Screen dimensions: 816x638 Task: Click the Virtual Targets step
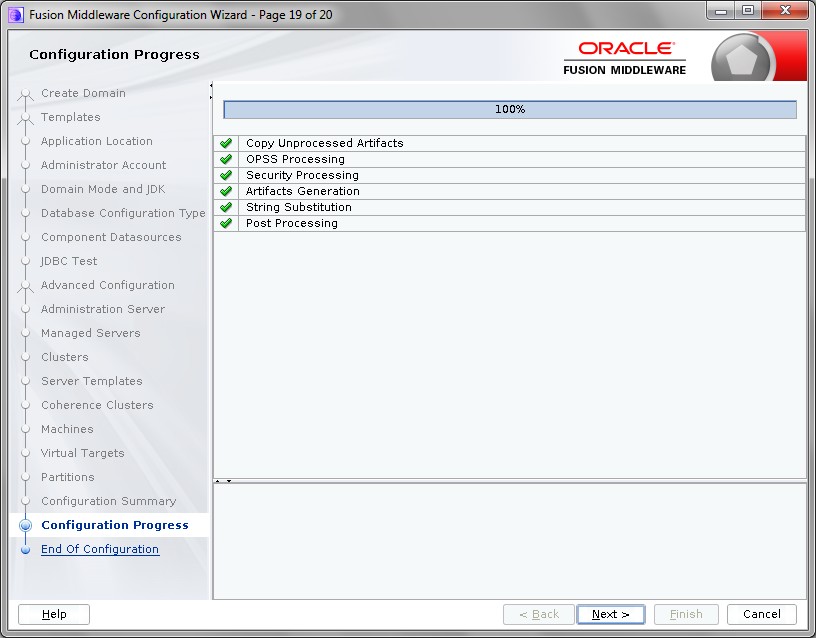pyautogui.click(x=83, y=453)
